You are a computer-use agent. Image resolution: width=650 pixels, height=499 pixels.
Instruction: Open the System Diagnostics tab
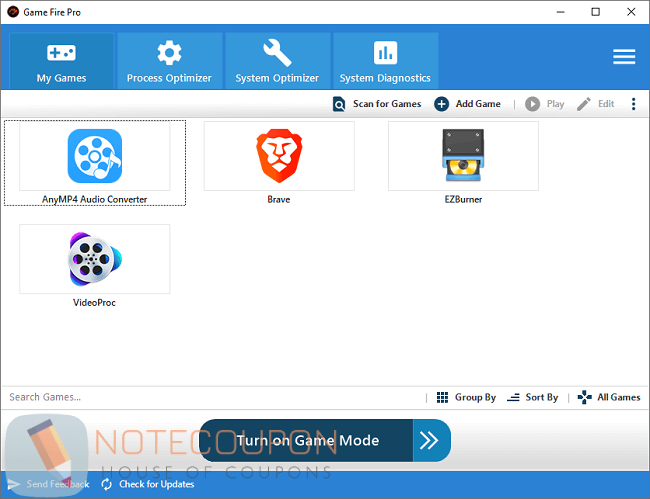(x=386, y=61)
